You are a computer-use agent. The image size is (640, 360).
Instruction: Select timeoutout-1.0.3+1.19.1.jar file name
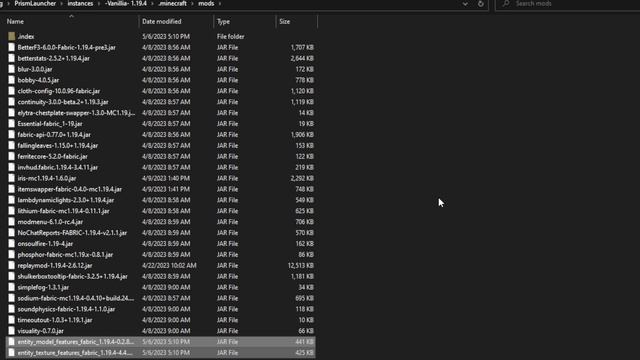coord(55,320)
